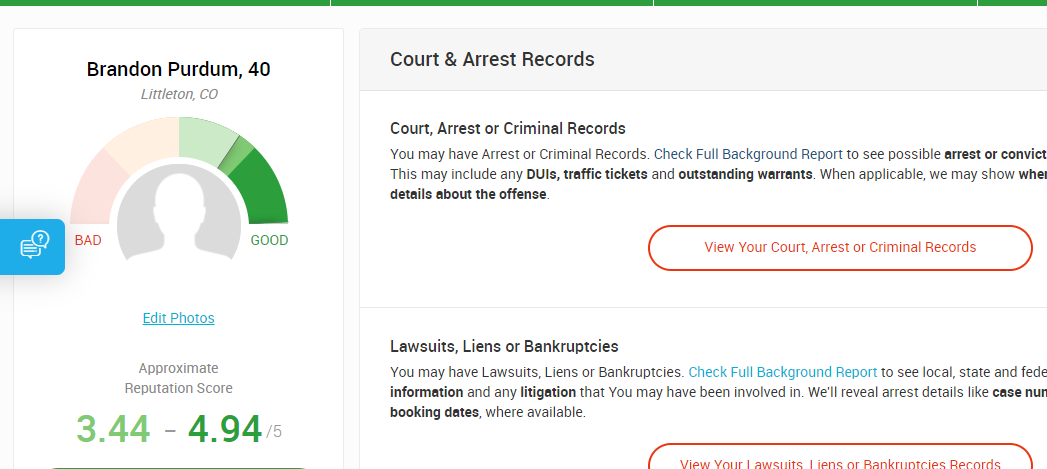
Task: Click the Court, Arrest or Criminal Records heading
Action: coord(507,128)
